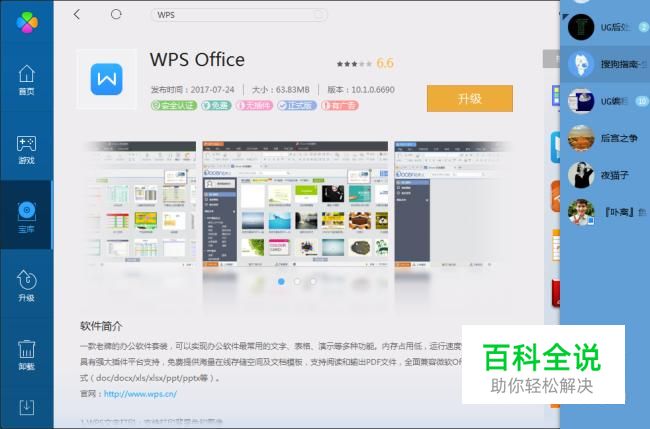Viewport: 650px width, 429px height.
Task: Open the http://www.wps.cn/ official site link
Action: 140,394
